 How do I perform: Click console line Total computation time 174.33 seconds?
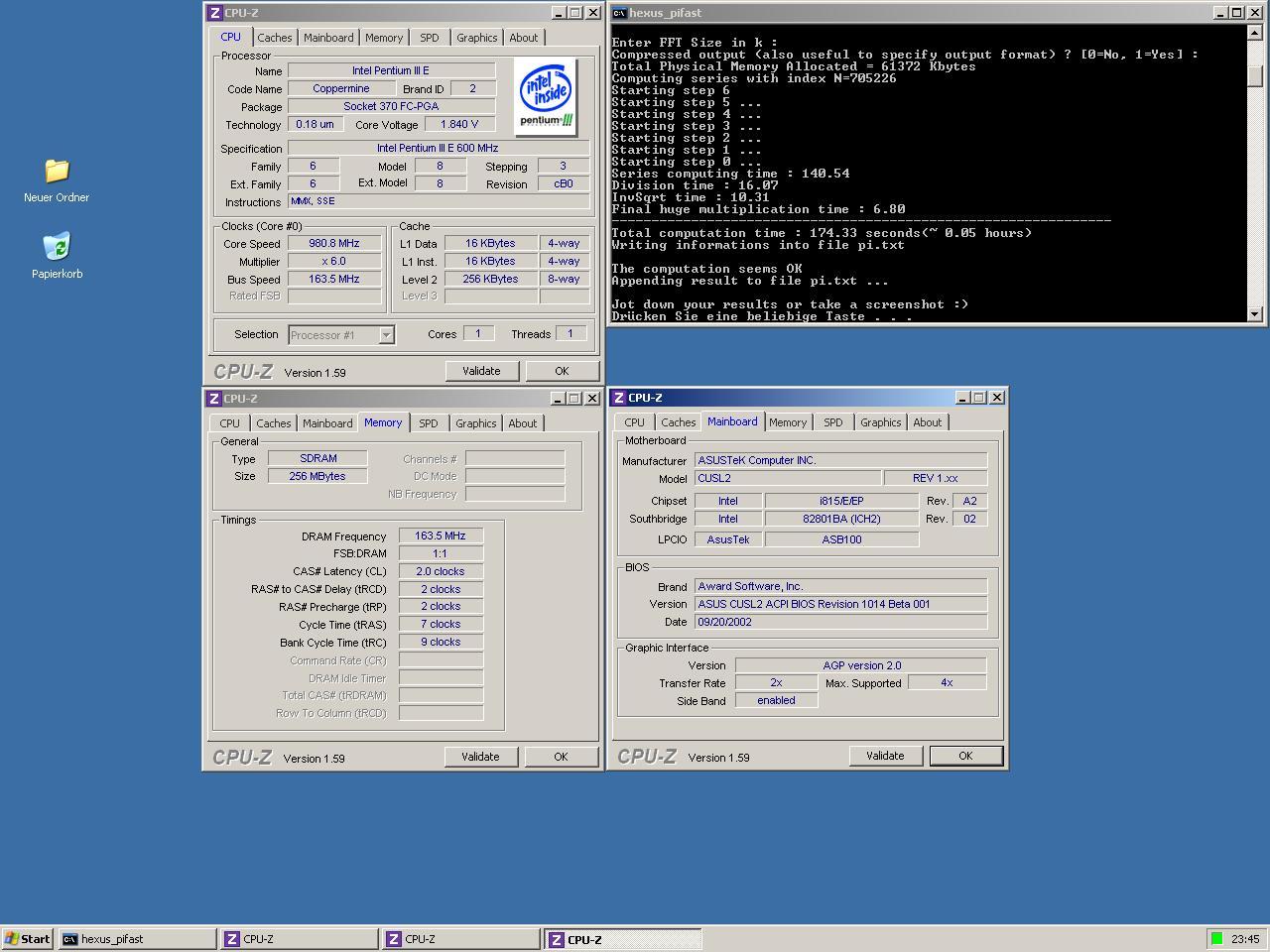point(822,233)
